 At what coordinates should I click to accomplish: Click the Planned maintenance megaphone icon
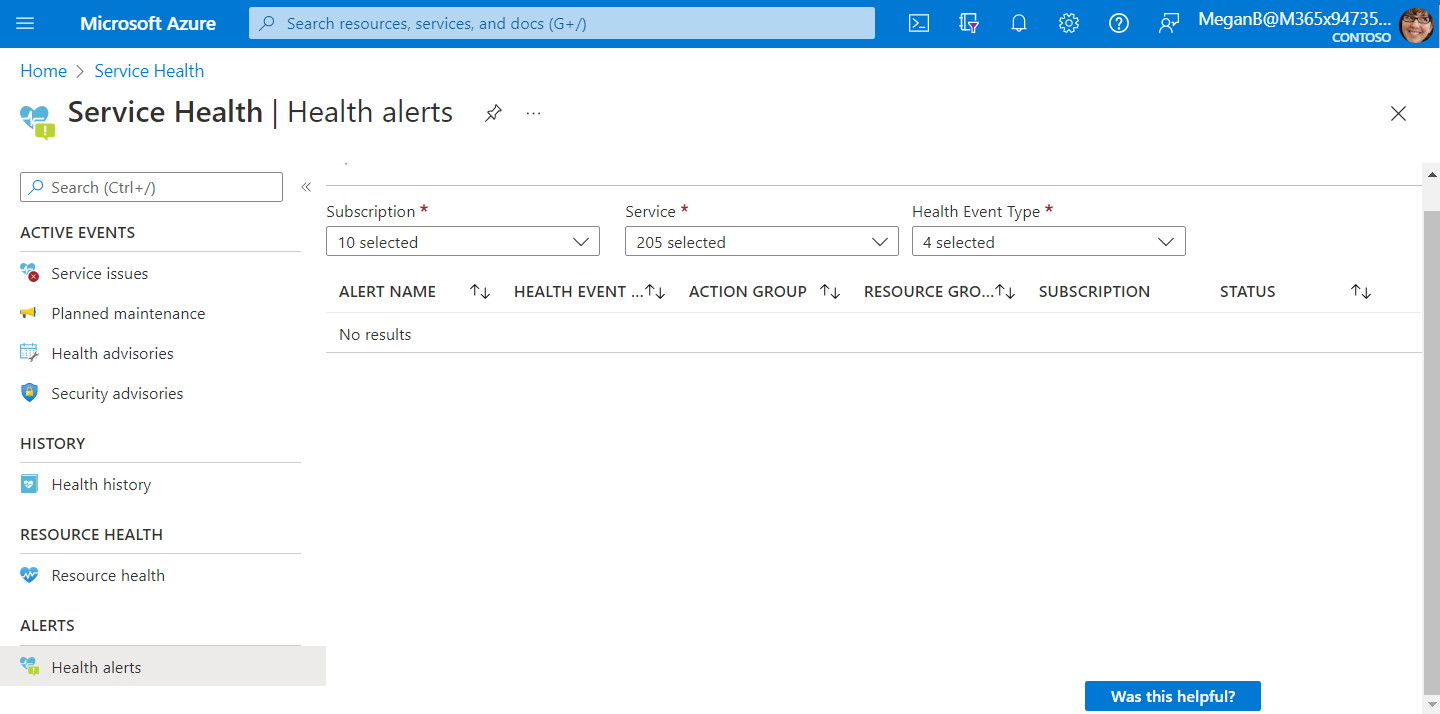click(29, 313)
